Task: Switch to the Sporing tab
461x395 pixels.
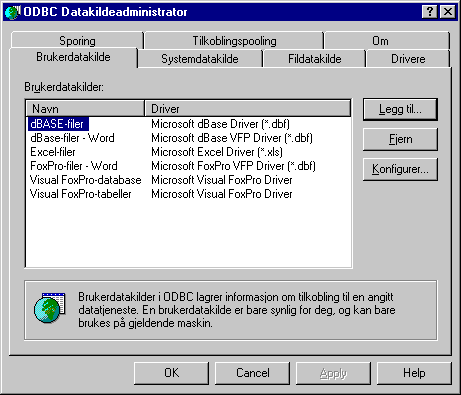Action: [x=77, y=41]
